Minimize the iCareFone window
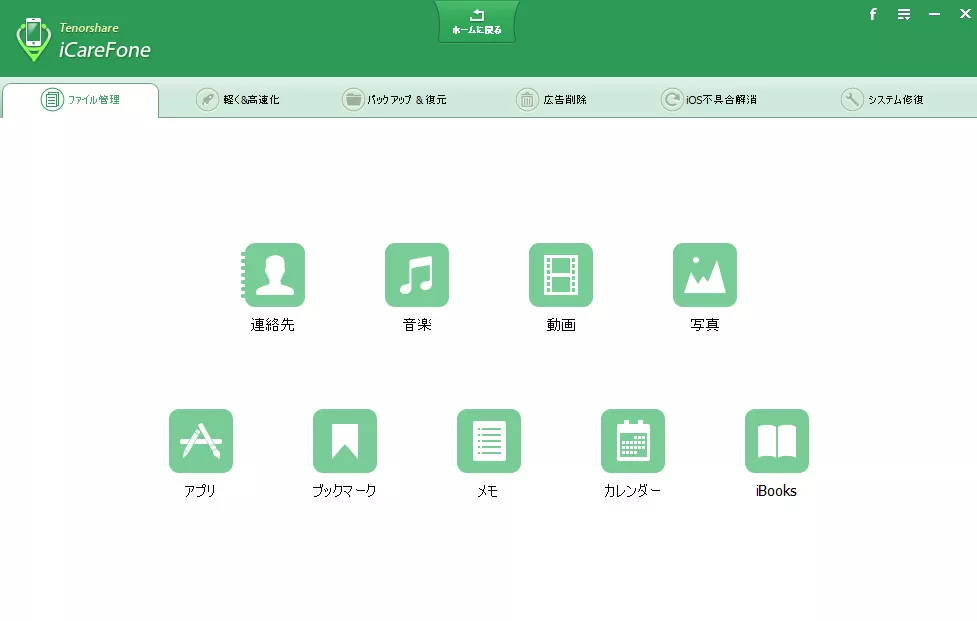Screen dimensions: 977x621 pos(934,14)
